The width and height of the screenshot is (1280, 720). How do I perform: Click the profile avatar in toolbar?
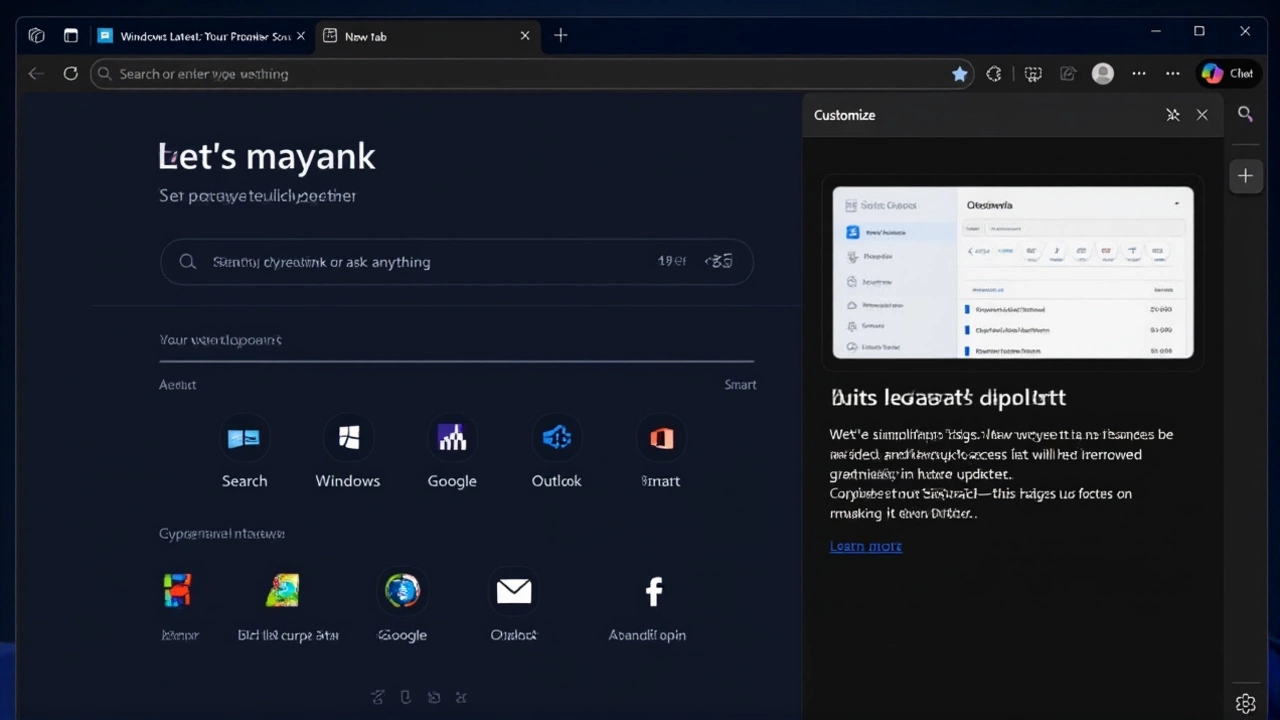click(x=1102, y=73)
